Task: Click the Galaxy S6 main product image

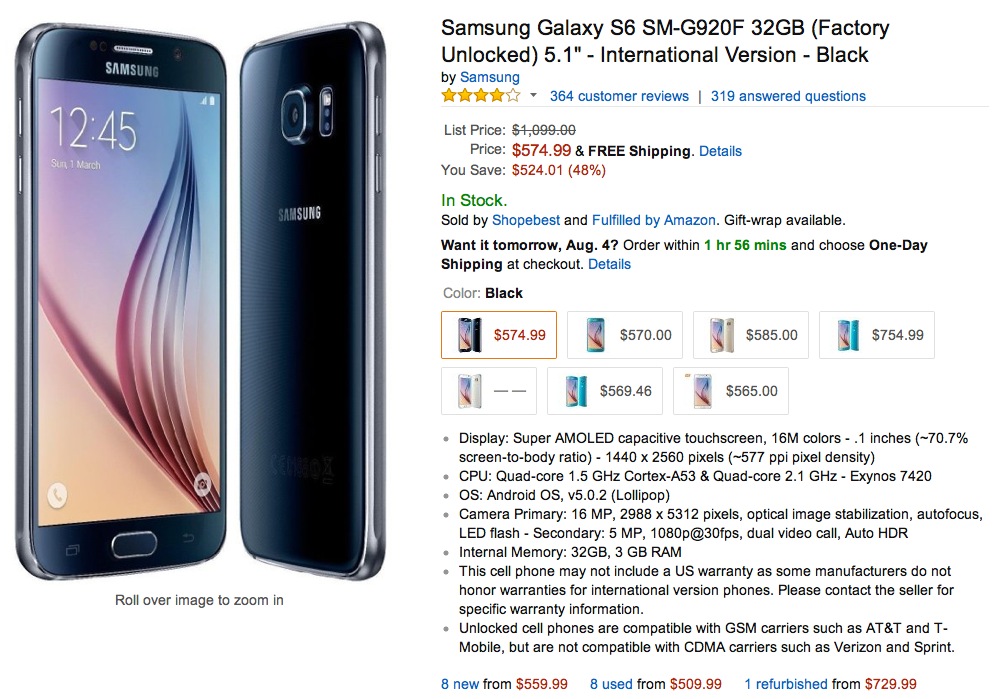Action: pyautogui.click(x=199, y=301)
